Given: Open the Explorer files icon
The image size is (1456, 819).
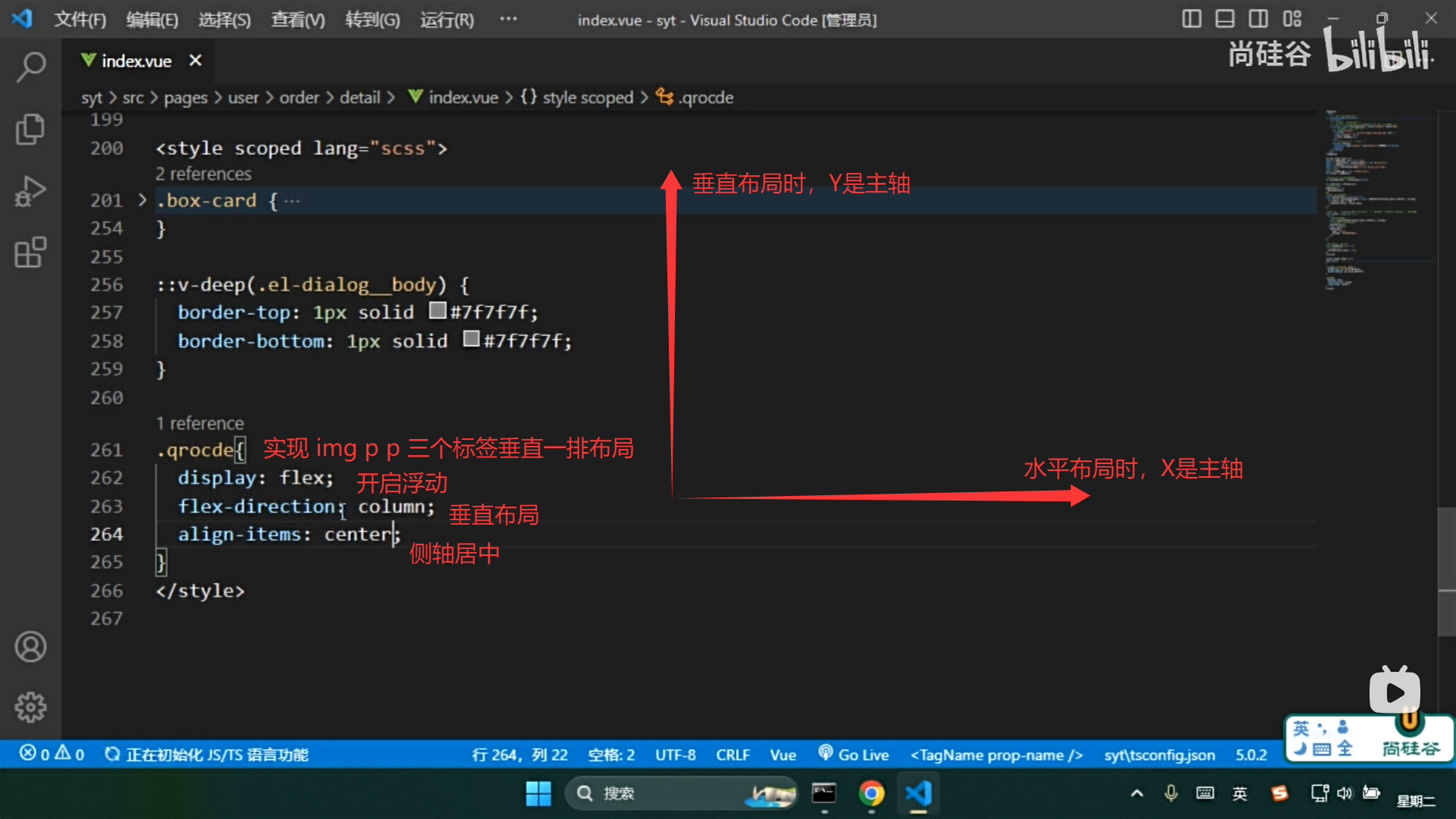Looking at the screenshot, I should [x=30, y=129].
